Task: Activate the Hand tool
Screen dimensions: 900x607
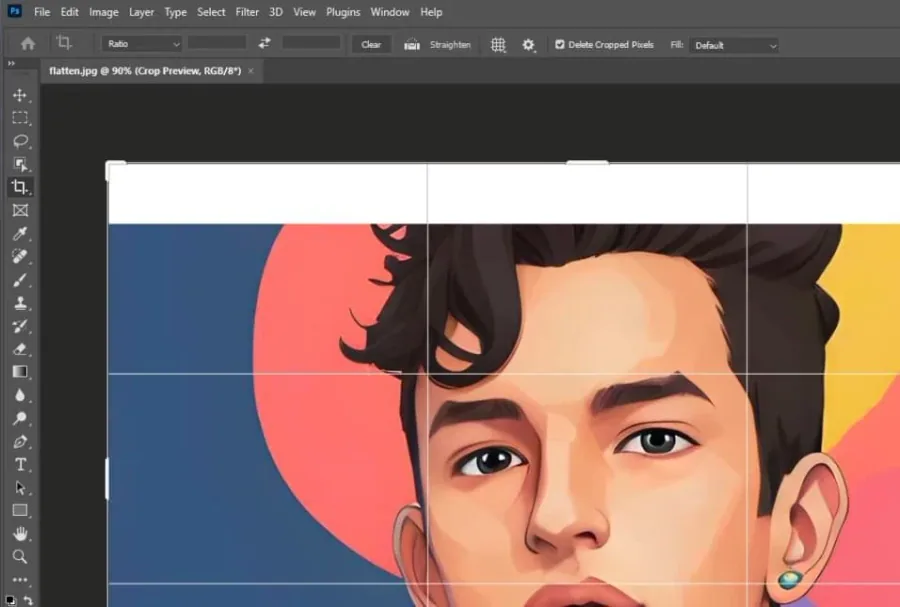Action: (x=20, y=534)
